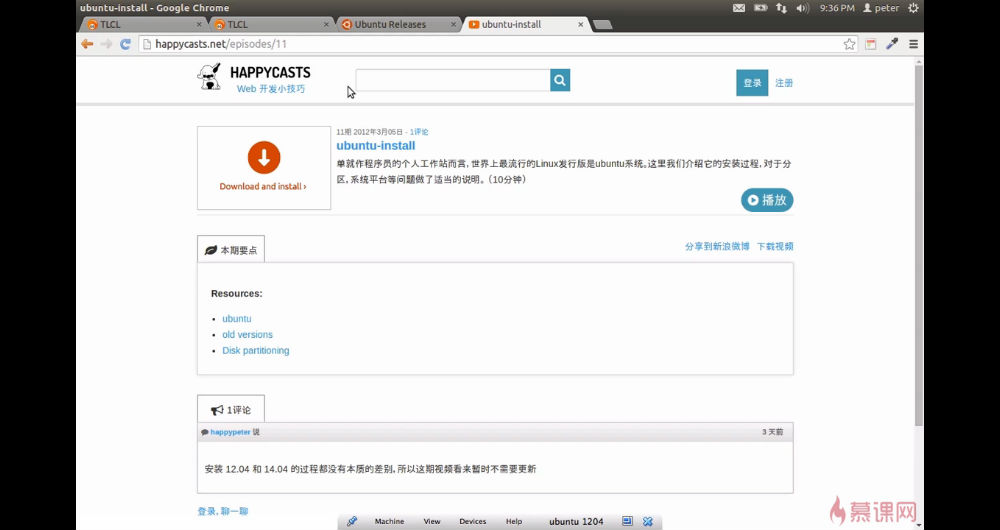Image resolution: width=1000 pixels, height=530 pixels.
Task: Click the 注册 register link
Action: (784, 83)
